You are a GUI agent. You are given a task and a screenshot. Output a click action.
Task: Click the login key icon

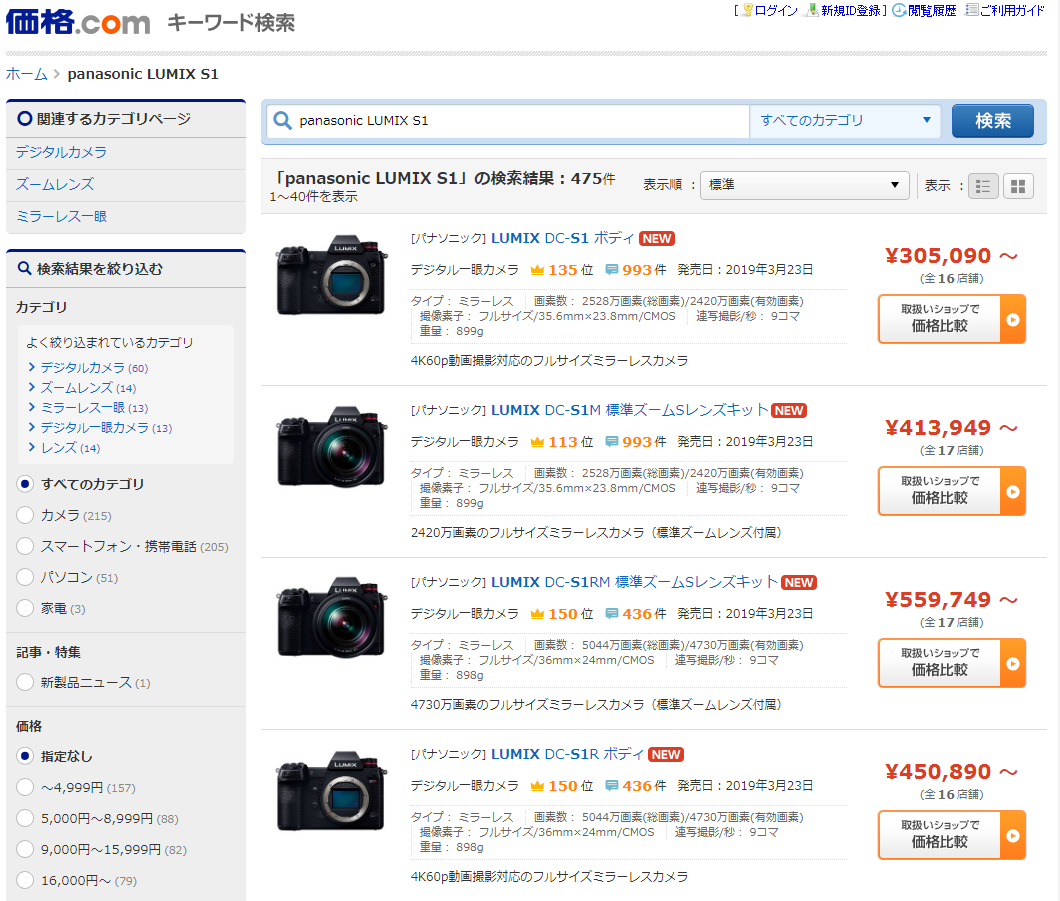coord(747,10)
